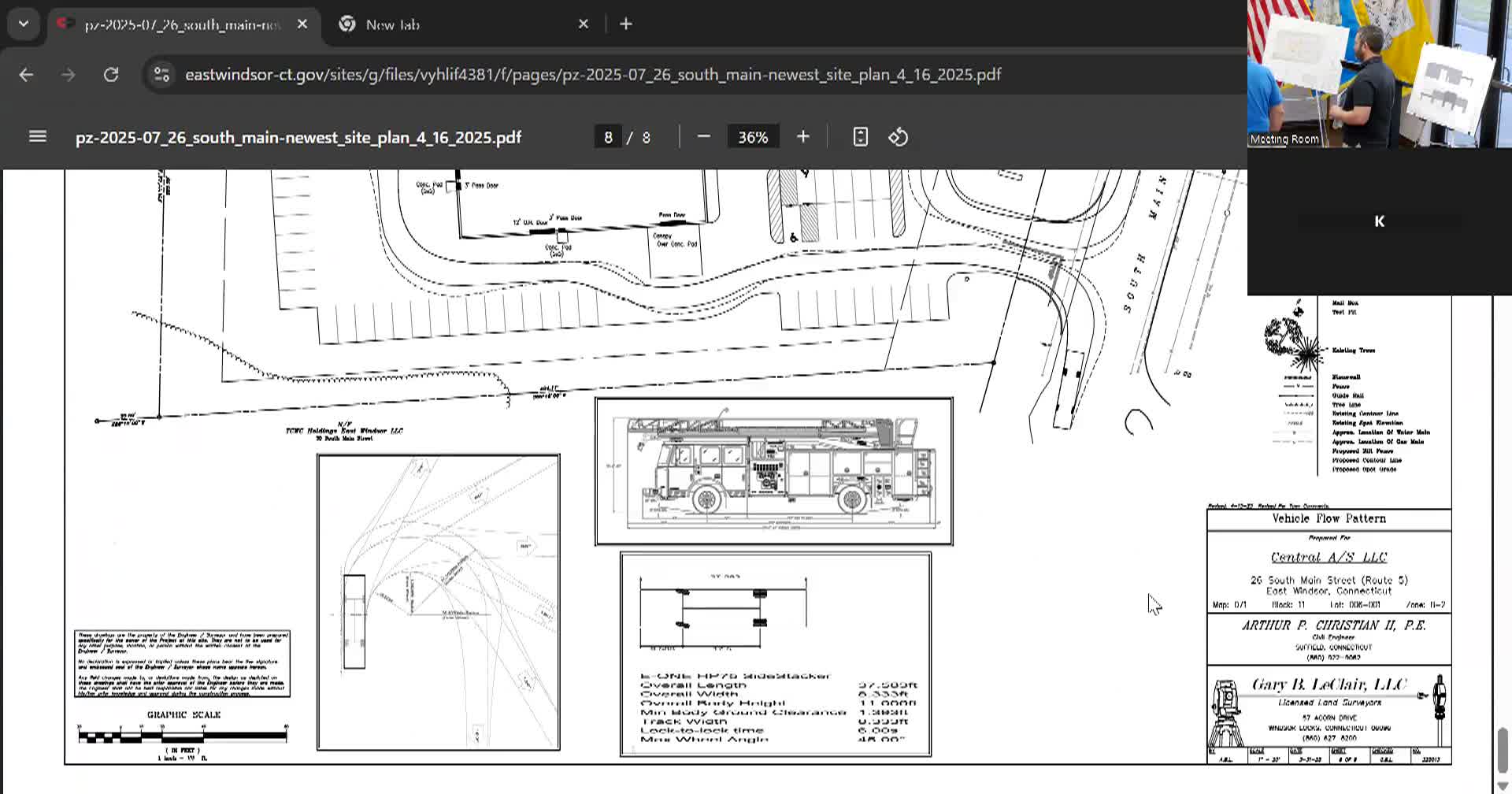Click the 36% zoom level field
The image size is (1512, 794).
click(x=752, y=137)
